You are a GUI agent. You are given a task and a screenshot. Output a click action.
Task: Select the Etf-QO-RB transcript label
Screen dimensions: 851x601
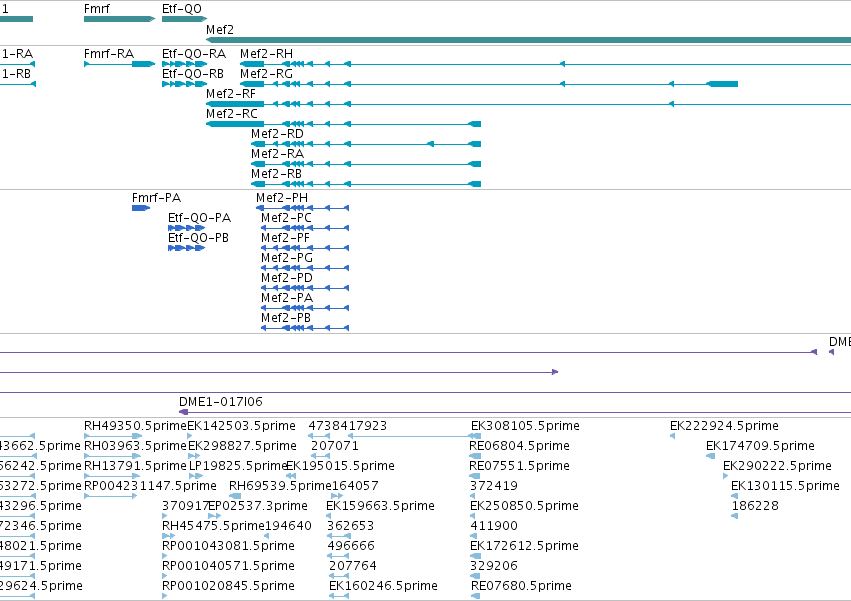(193, 74)
